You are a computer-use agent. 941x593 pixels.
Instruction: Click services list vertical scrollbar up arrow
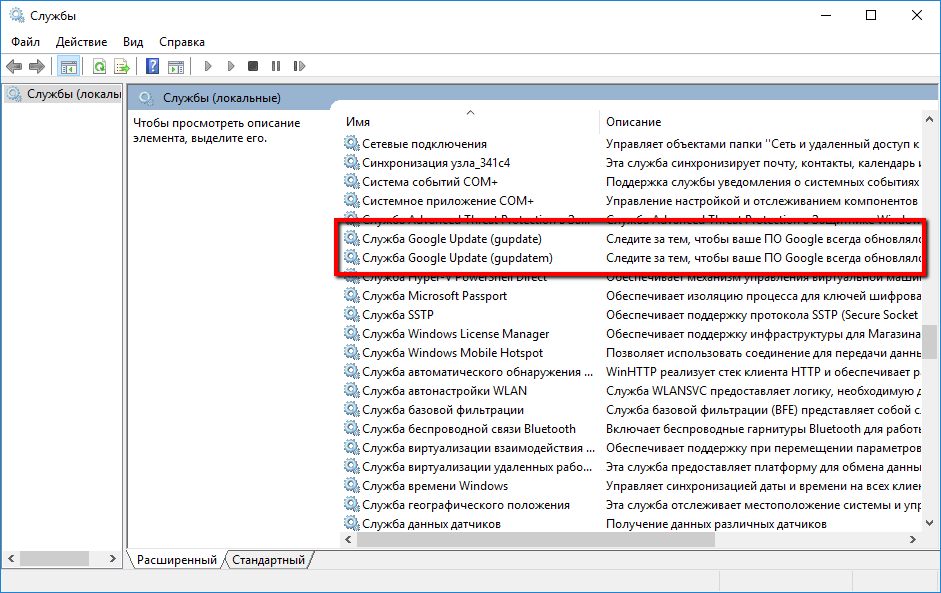(x=930, y=119)
